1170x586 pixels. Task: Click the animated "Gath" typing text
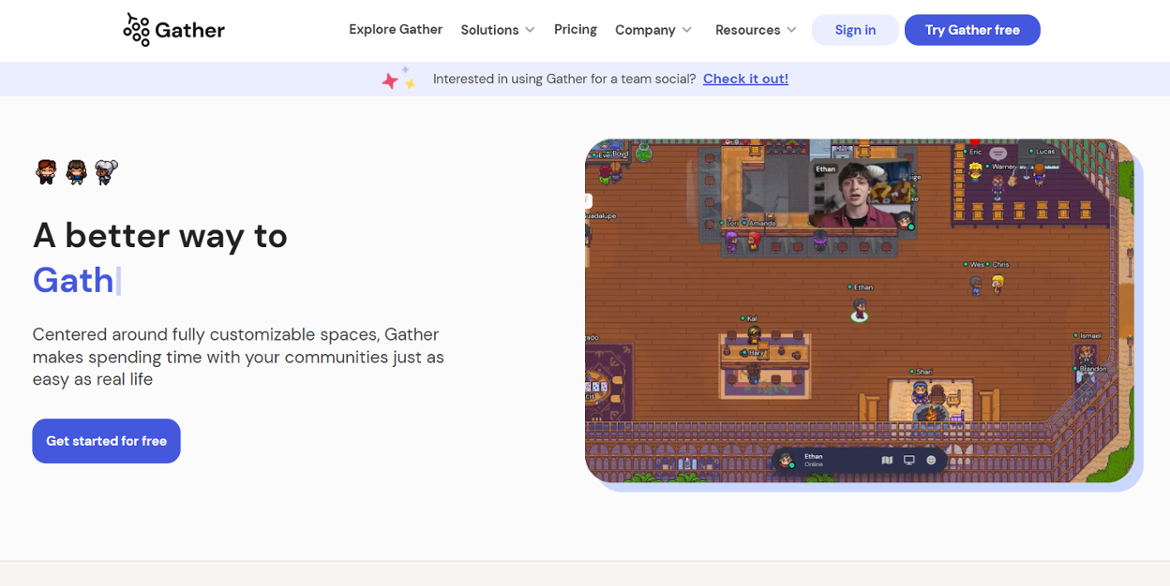[x=73, y=280]
